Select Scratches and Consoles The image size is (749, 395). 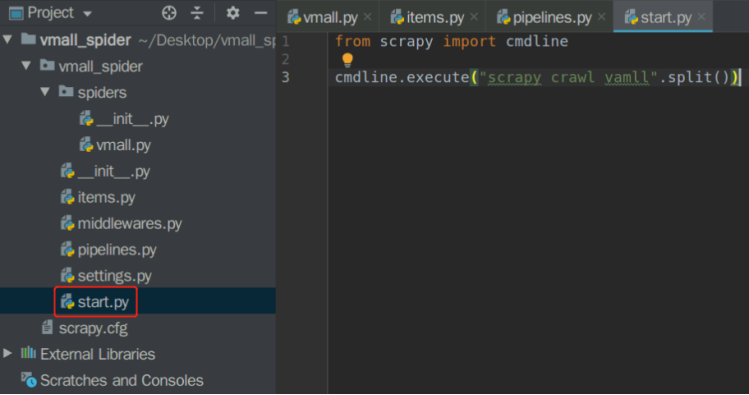pyautogui.click(x=122, y=380)
